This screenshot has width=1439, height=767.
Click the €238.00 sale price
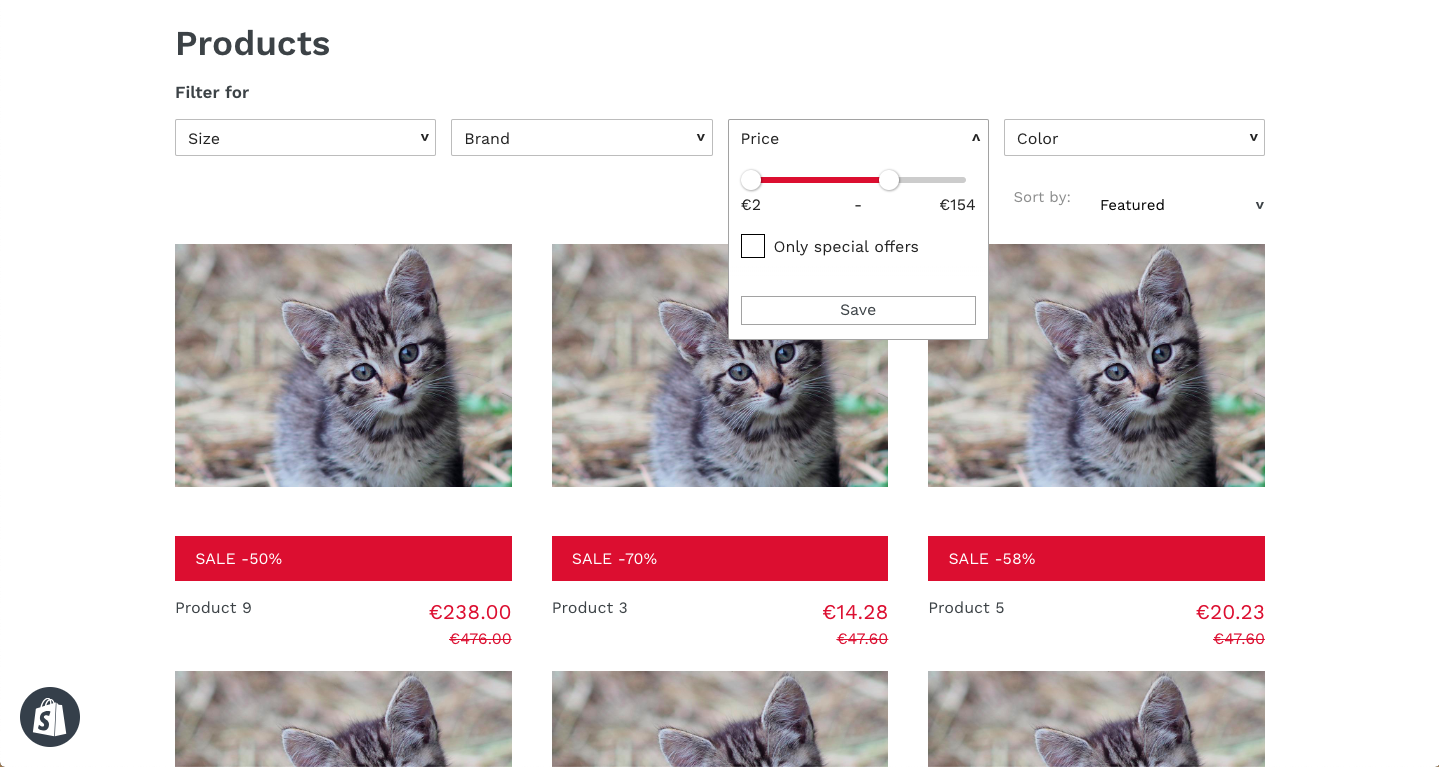(x=470, y=612)
